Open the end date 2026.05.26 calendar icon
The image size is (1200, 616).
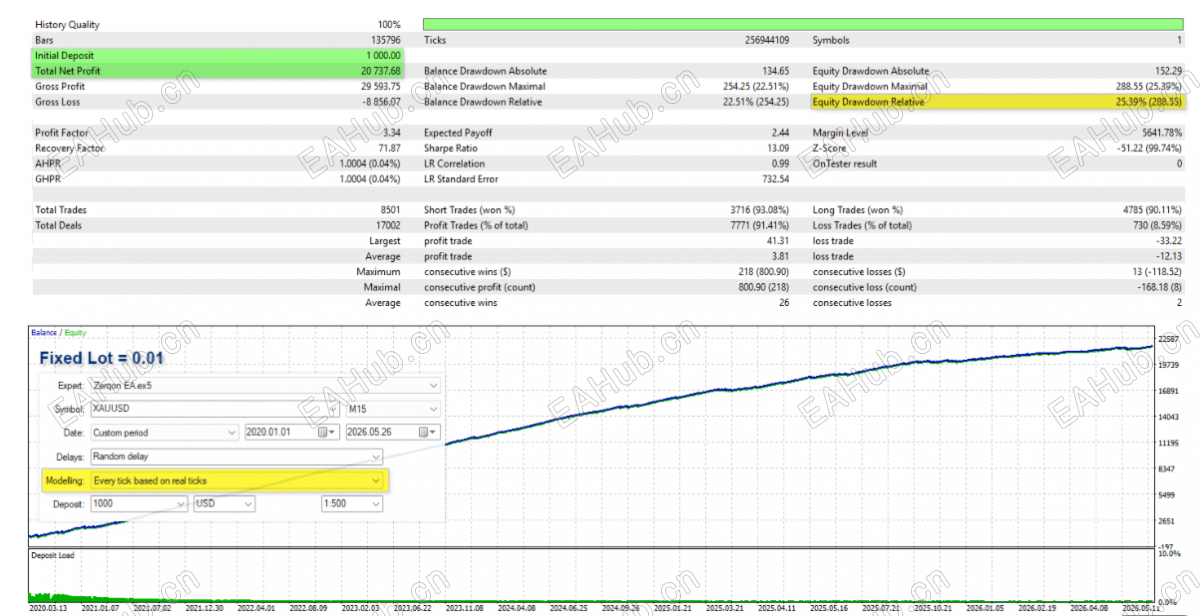pyautogui.click(x=427, y=433)
